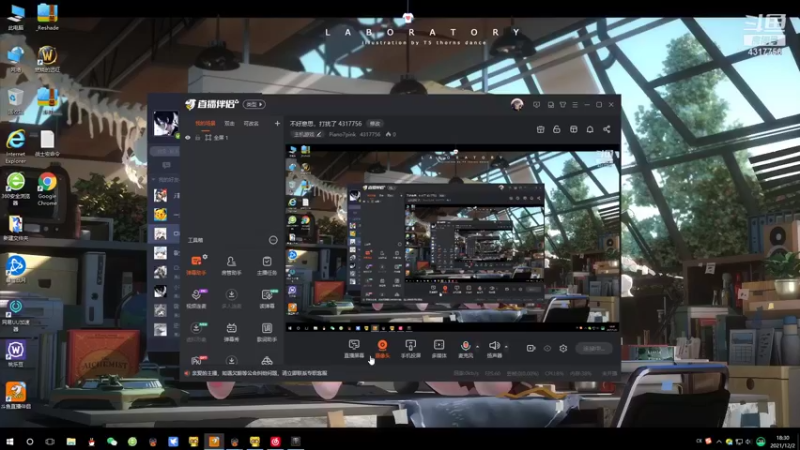Open the Windows Start menu
800x450 pixels.
coord(10,441)
